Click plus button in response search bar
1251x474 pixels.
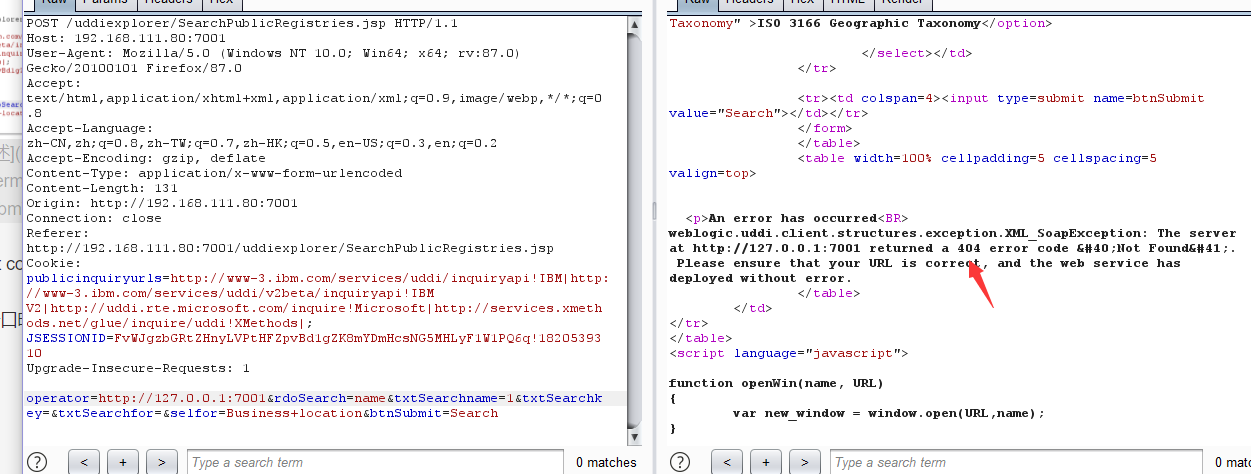point(766,462)
